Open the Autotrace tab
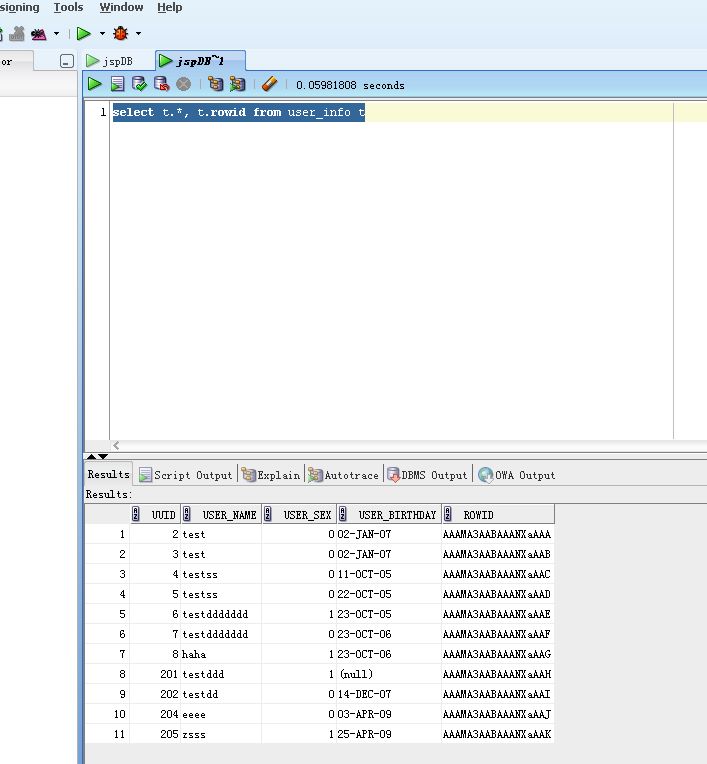This screenshot has width=707, height=764. click(x=344, y=475)
